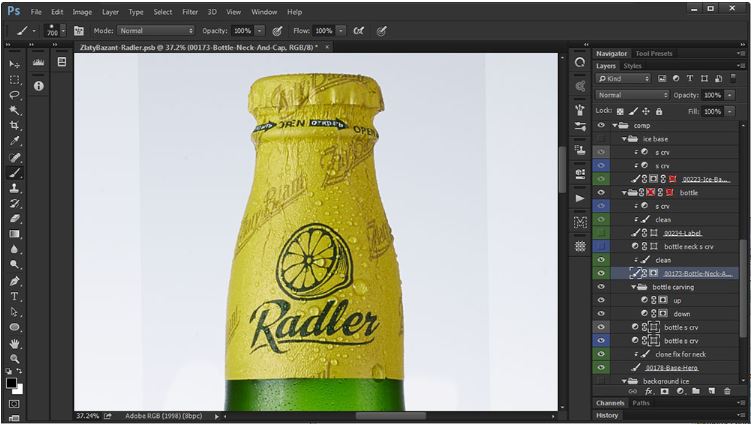Switch to Quick Mask mode

point(14,404)
